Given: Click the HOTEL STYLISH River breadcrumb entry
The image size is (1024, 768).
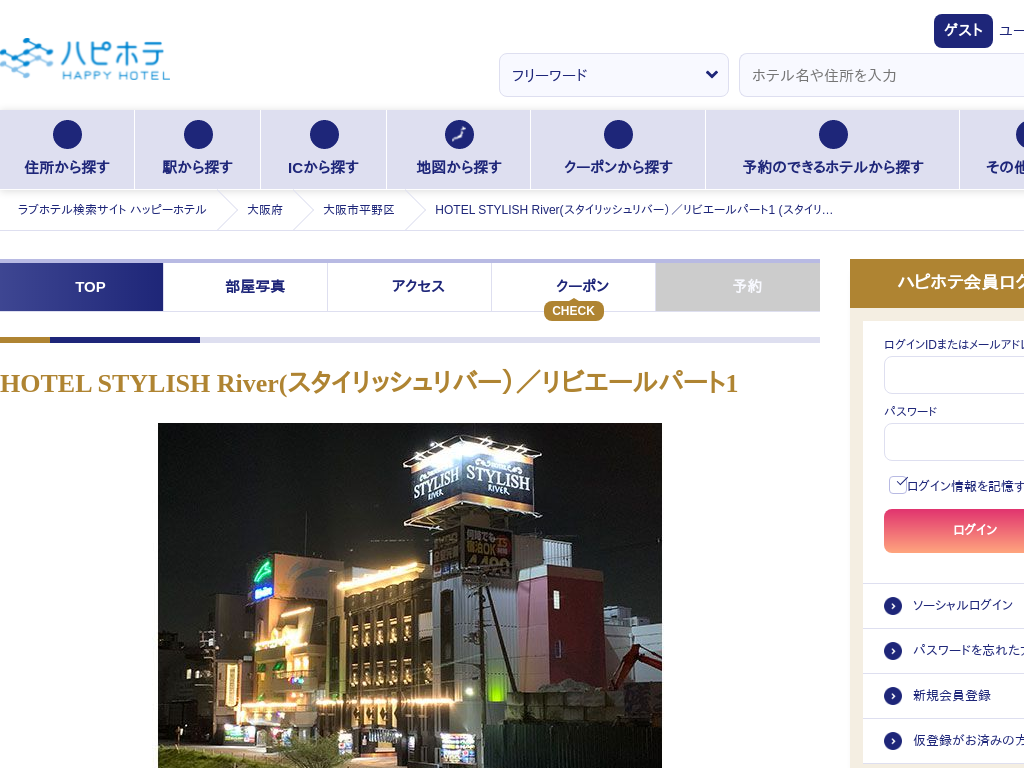Looking at the screenshot, I should point(633,210).
